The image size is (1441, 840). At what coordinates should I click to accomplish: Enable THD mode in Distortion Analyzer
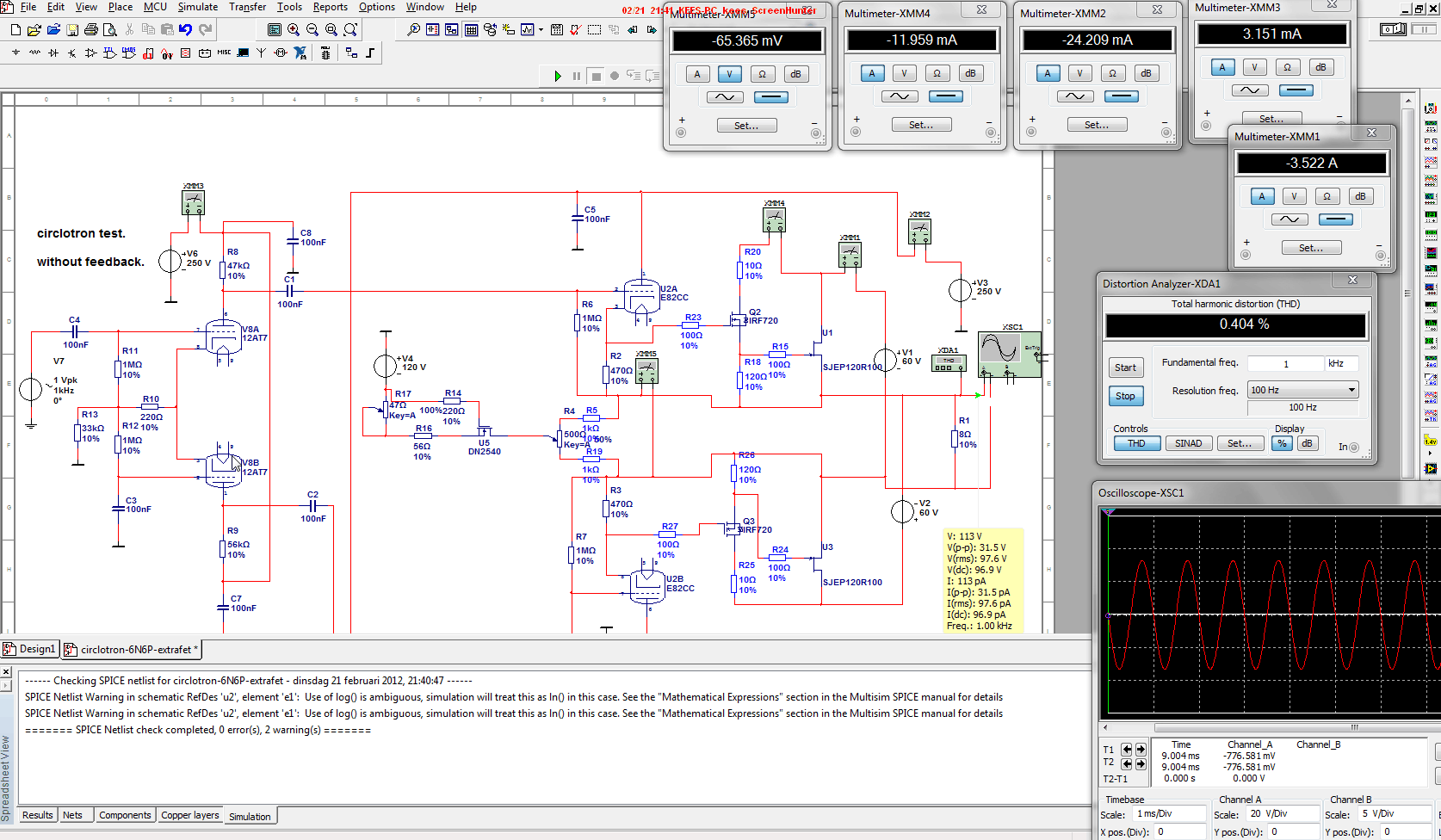(x=1136, y=443)
